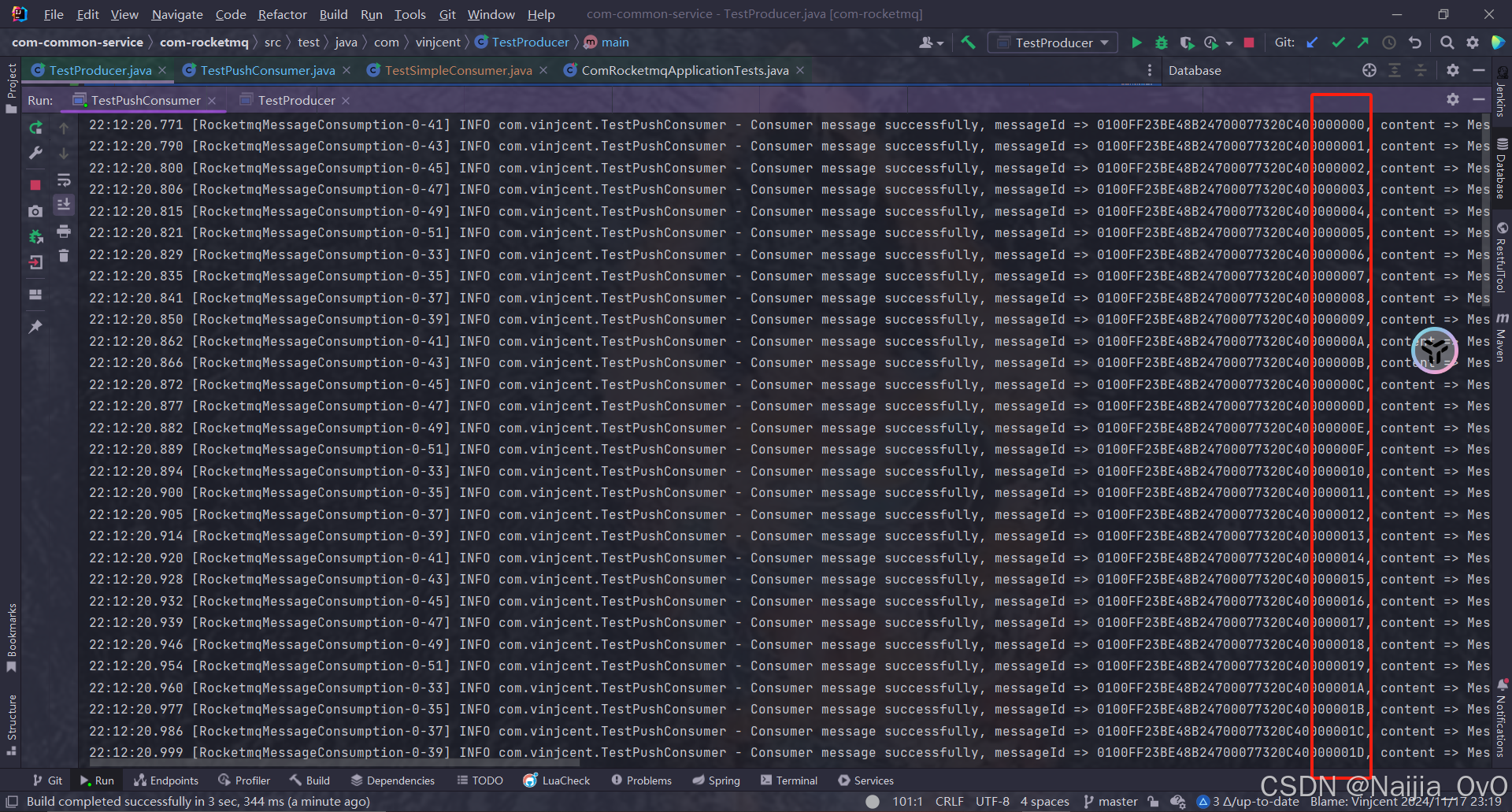Image resolution: width=1512 pixels, height=812 pixels.
Task: Close the TestProducer.java editor tab
Action: tap(162, 70)
